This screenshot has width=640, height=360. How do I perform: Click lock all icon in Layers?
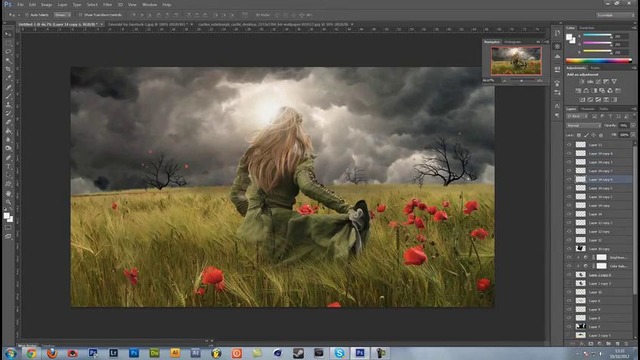pyautogui.click(x=601, y=135)
